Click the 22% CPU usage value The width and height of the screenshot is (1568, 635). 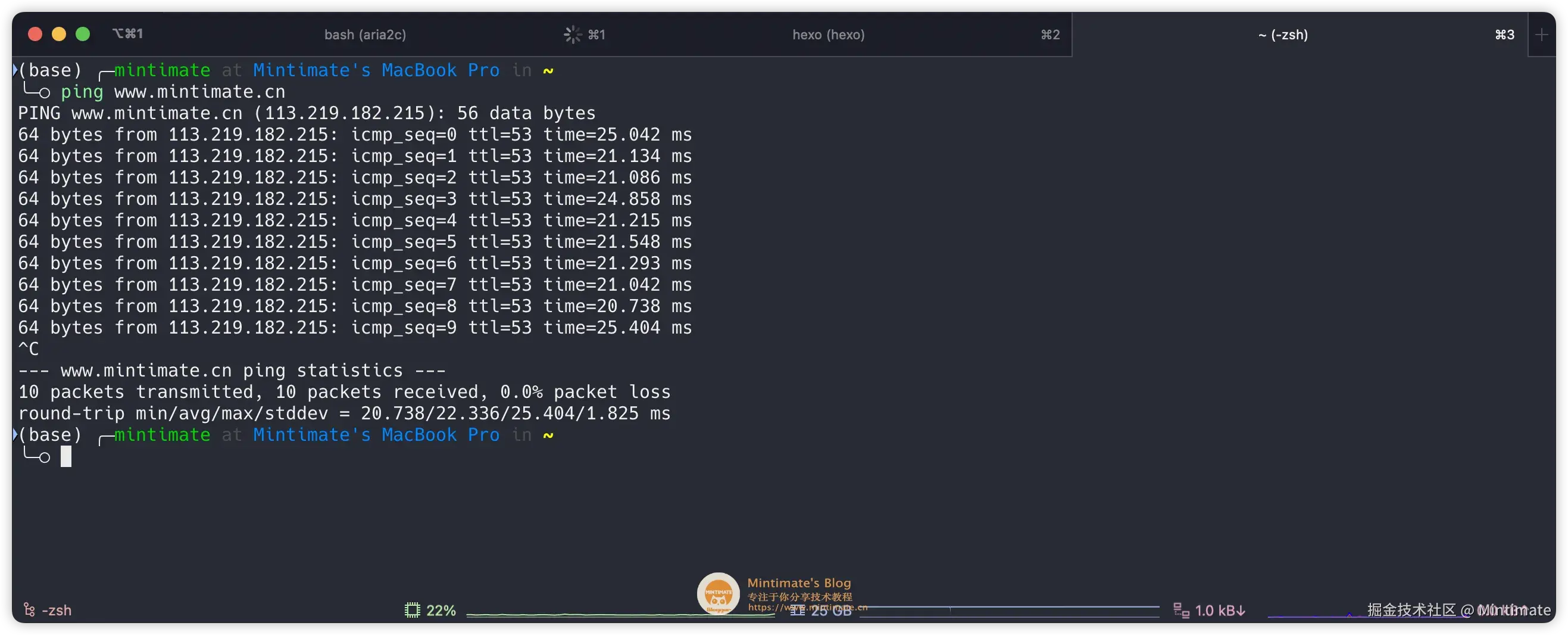pyautogui.click(x=441, y=610)
